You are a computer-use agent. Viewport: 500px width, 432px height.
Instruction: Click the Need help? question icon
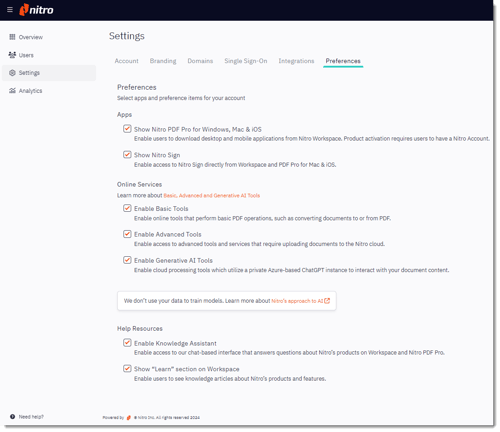click(12, 416)
